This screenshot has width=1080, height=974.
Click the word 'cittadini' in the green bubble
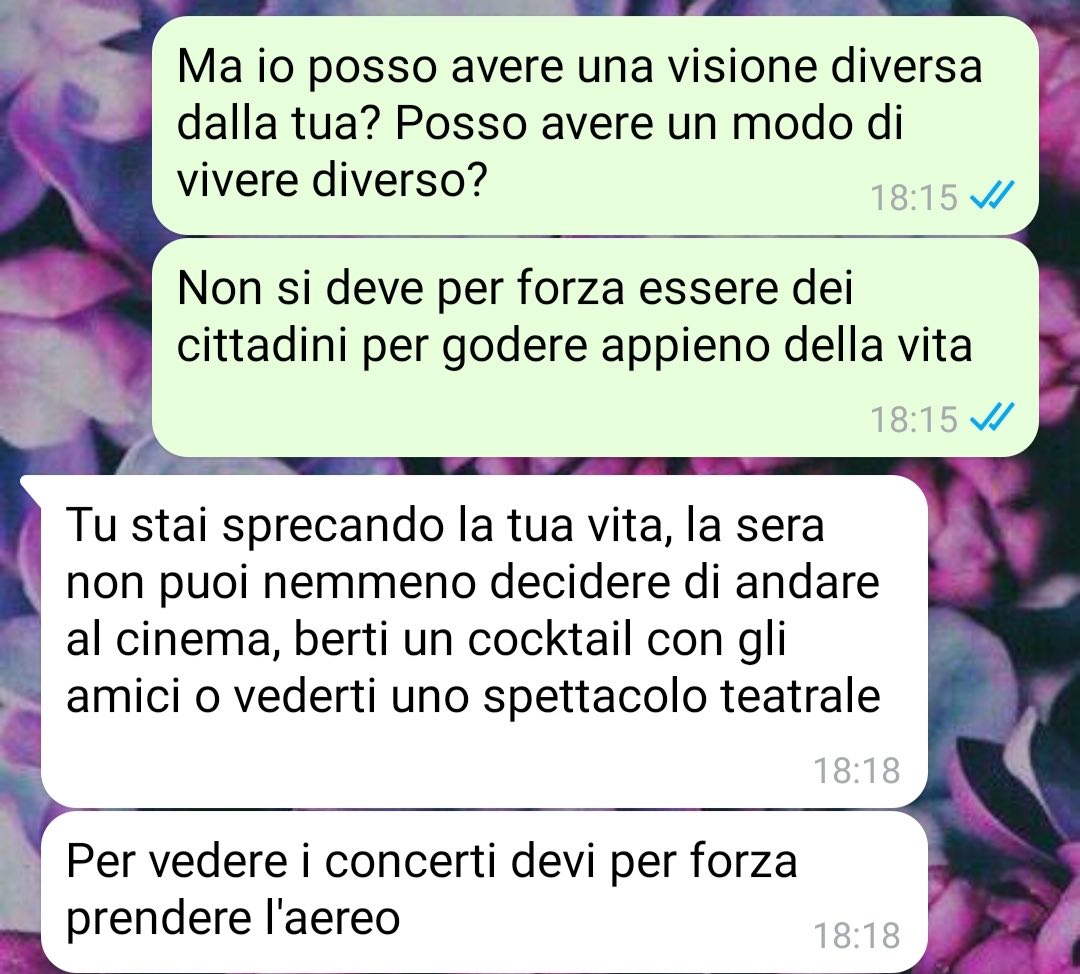262,344
